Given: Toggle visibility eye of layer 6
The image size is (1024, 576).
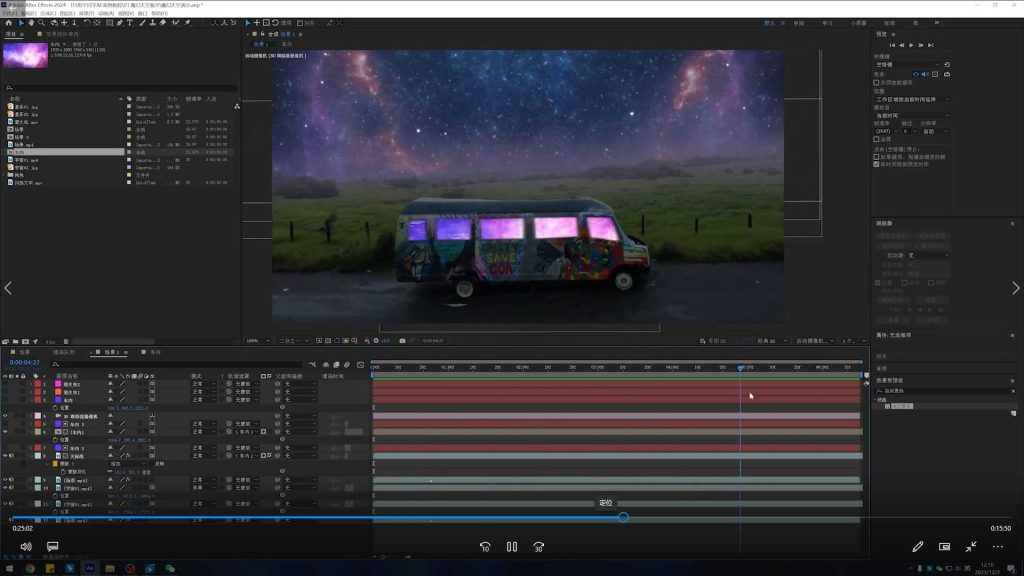Looking at the screenshot, I should coord(6,432).
